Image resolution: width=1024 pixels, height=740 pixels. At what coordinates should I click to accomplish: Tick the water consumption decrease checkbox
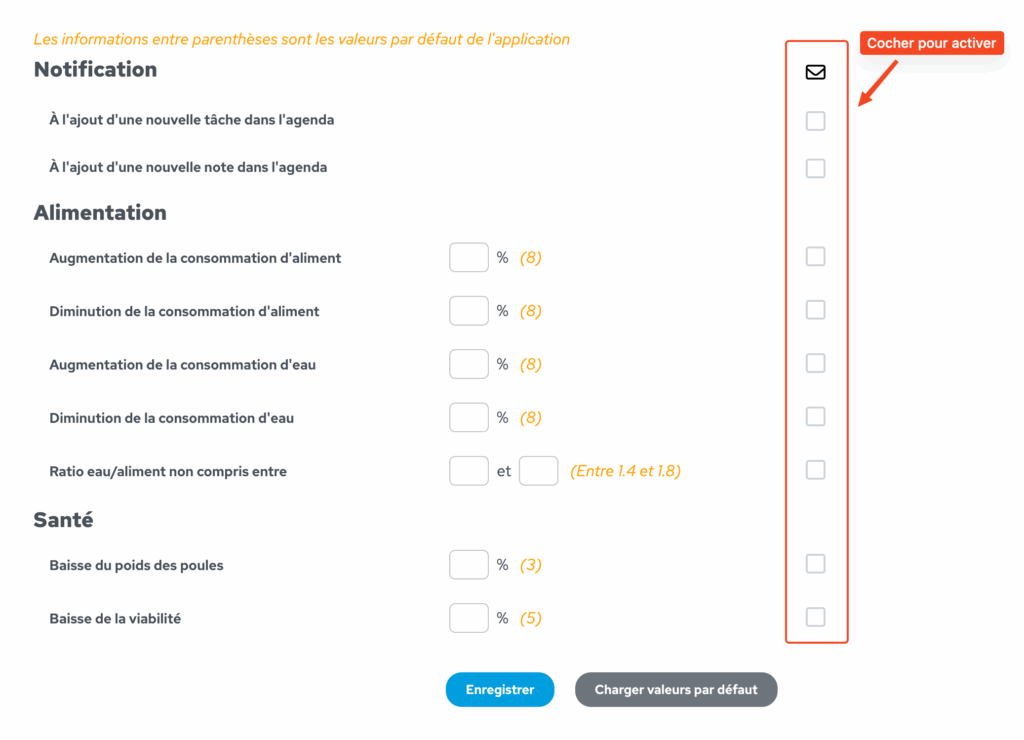click(815, 417)
